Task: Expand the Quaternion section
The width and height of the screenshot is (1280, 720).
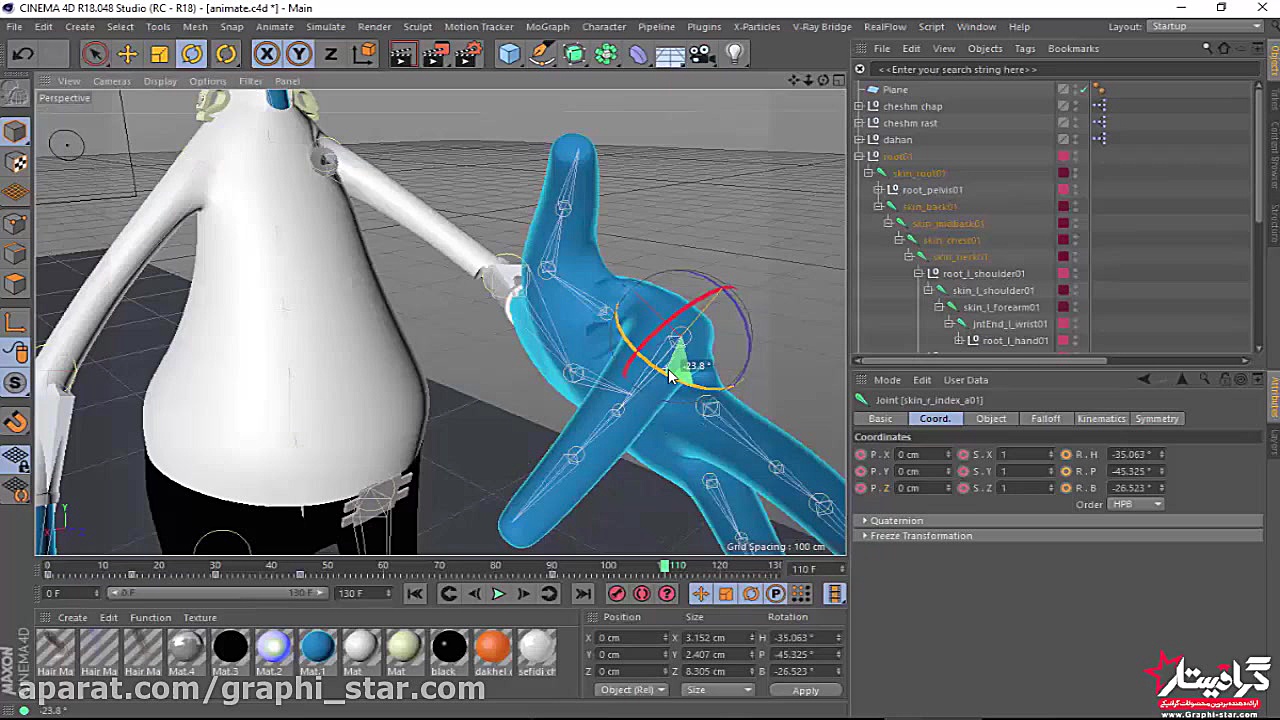Action: [x=866, y=521]
